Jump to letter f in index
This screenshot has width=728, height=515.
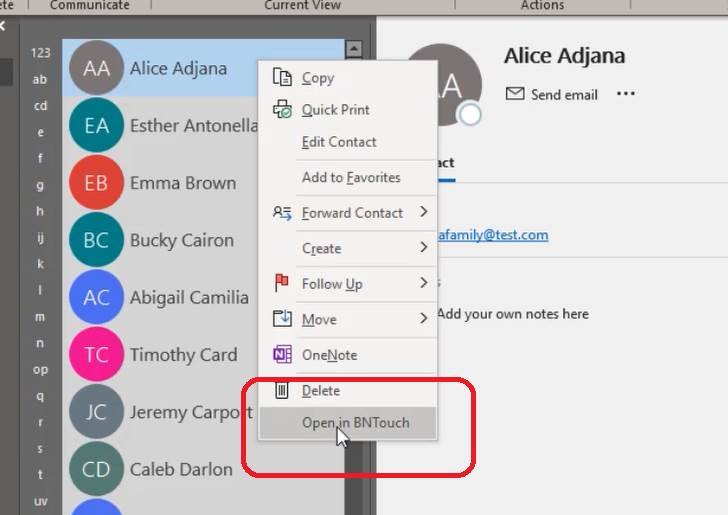(x=40, y=158)
